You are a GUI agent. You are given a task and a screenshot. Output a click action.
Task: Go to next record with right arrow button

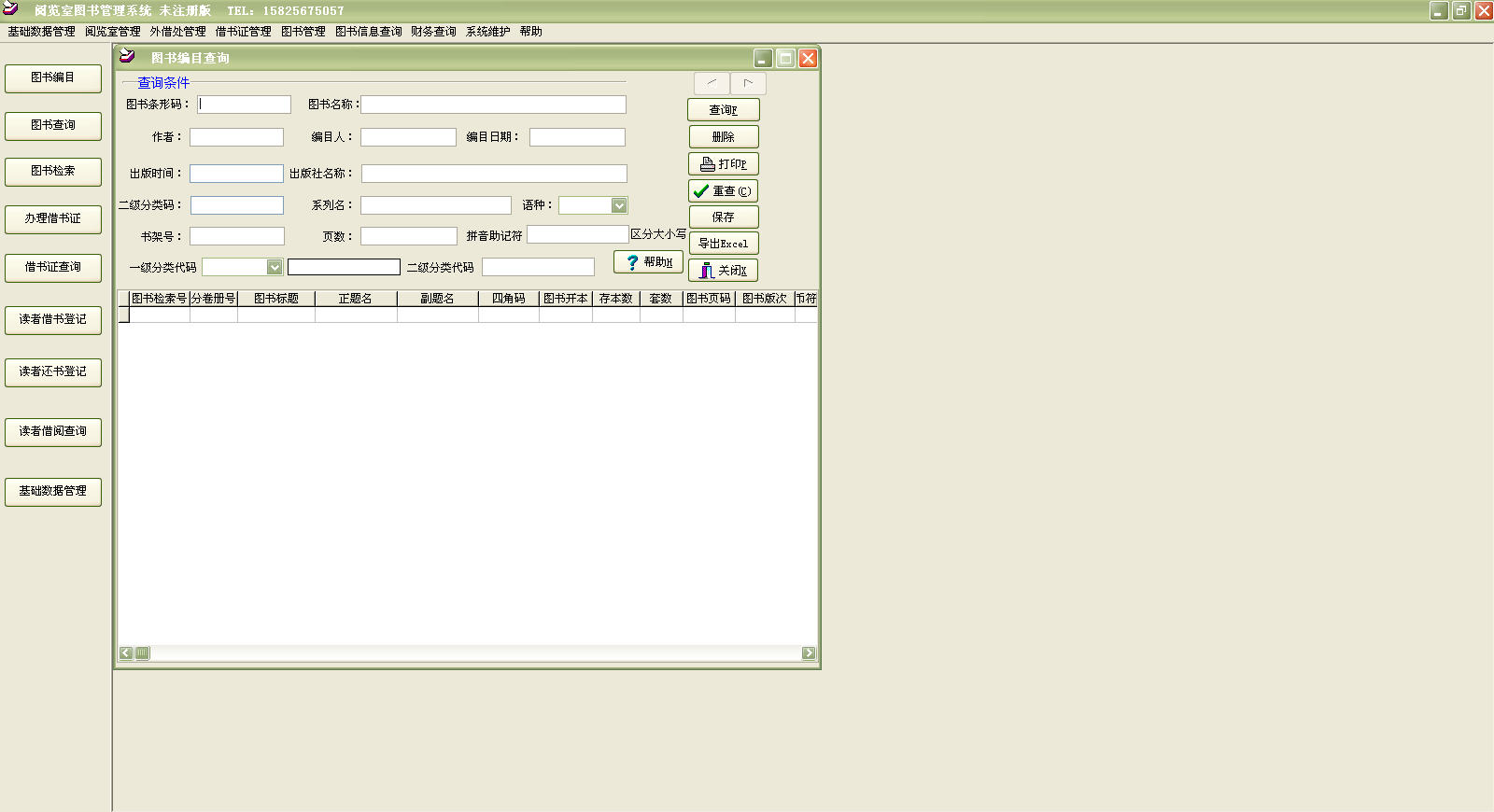pyautogui.click(x=748, y=83)
